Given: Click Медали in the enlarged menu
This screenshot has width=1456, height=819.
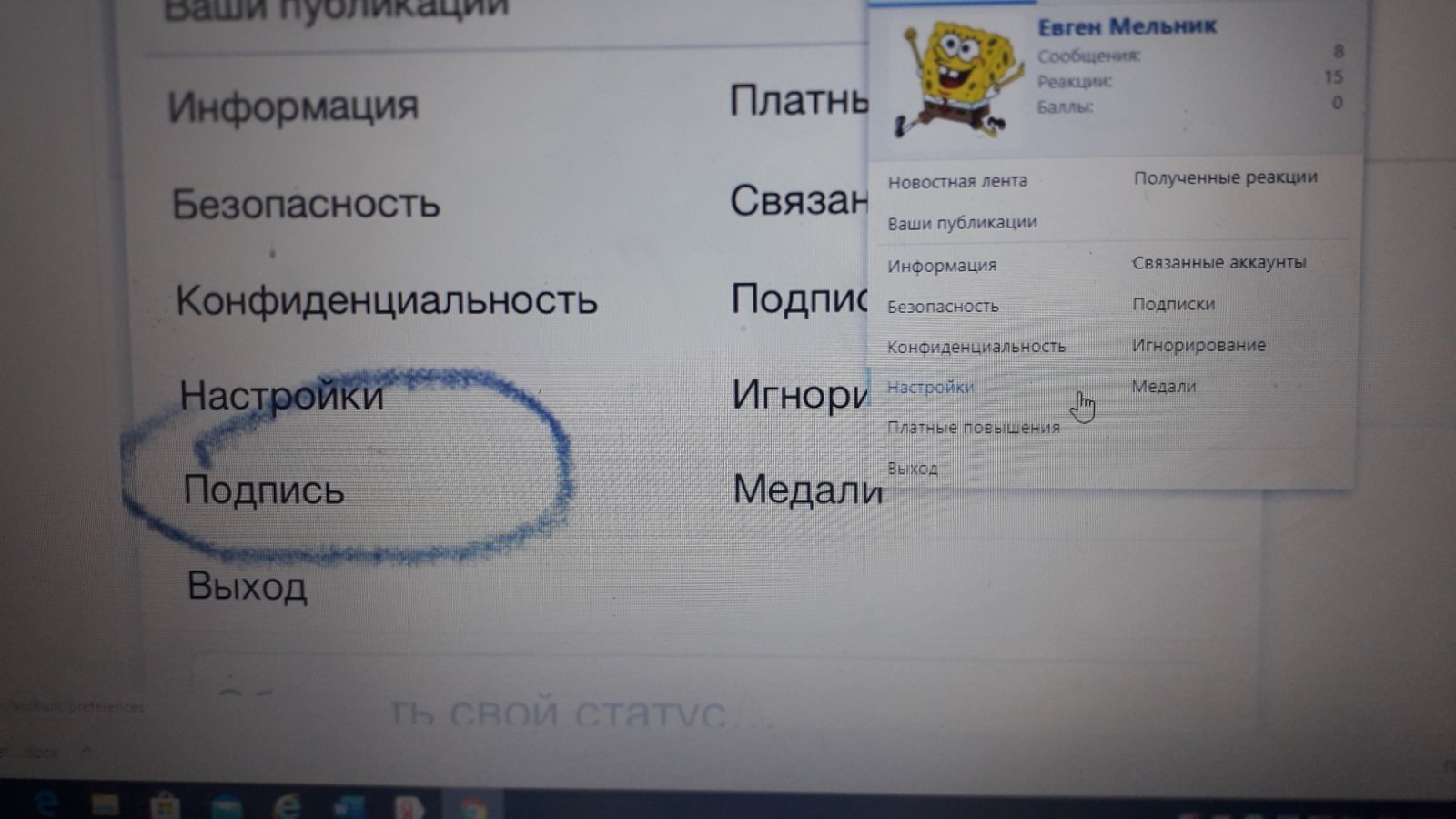Looking at the screenshot, I should pyautogui.click(x=807, y=490).
